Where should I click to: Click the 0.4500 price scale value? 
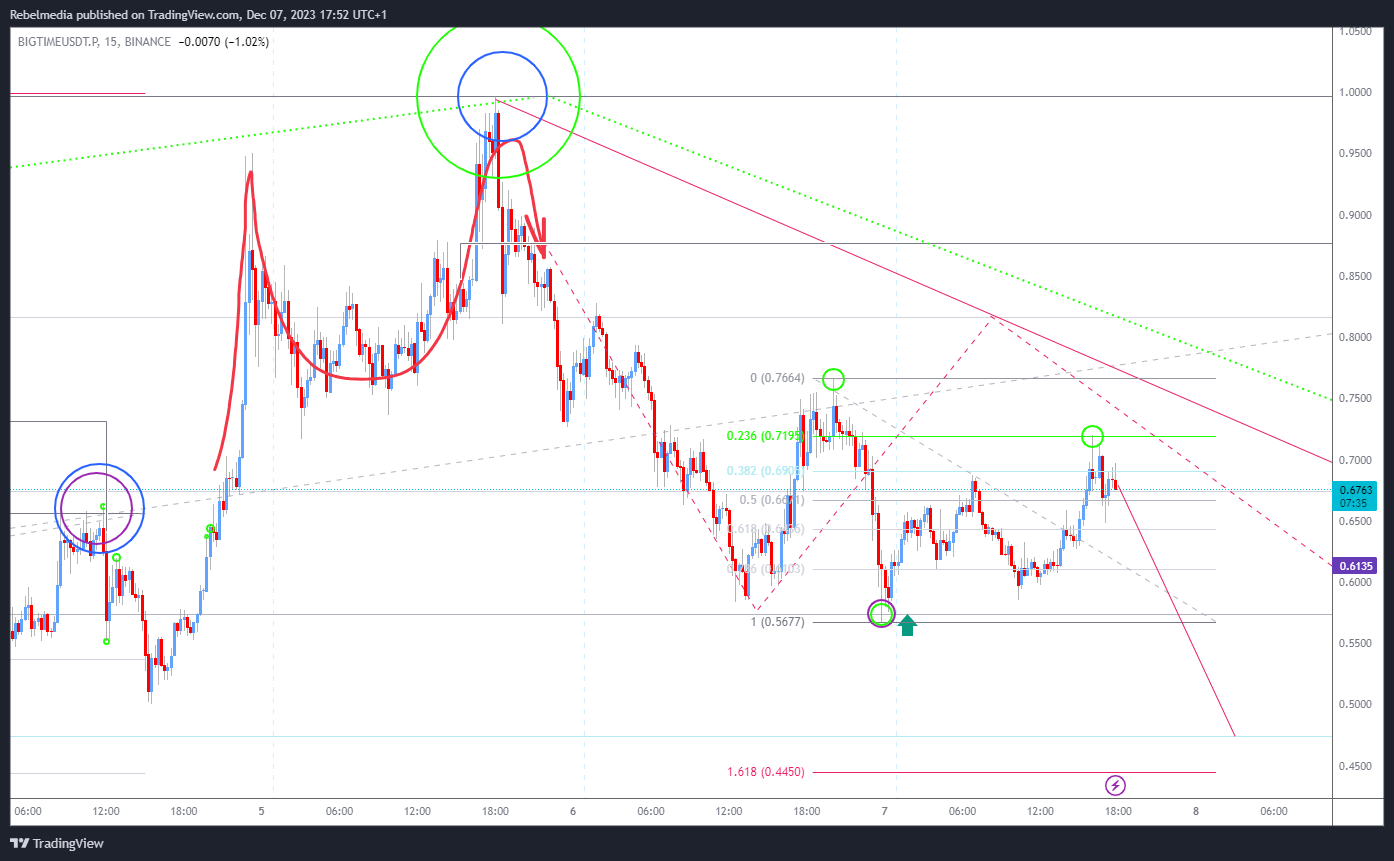point(1355,766)
